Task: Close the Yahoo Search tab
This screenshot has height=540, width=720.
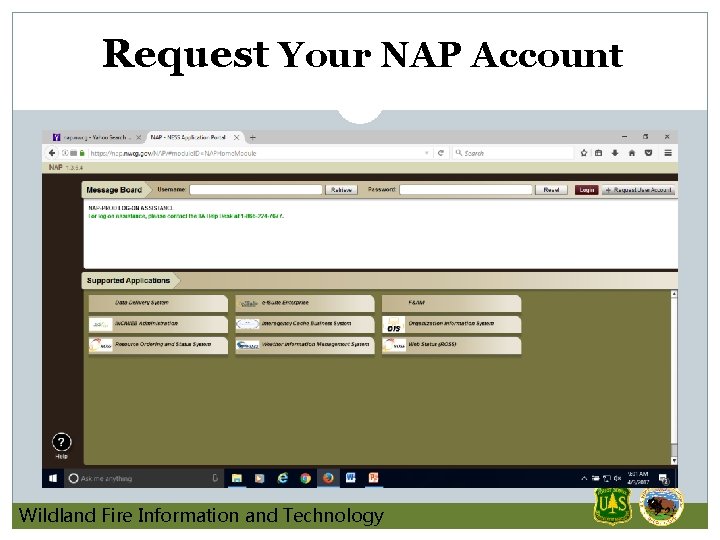Action: [x=138, y=137]
